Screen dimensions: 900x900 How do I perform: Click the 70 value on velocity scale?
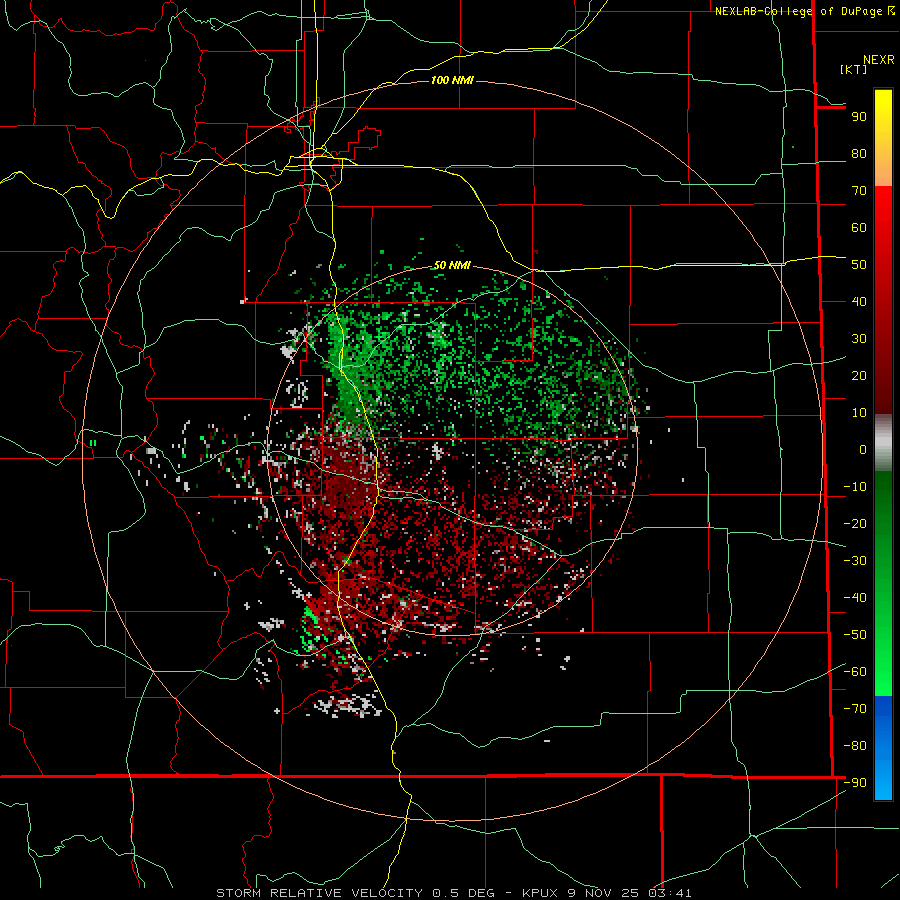point(859,191)
